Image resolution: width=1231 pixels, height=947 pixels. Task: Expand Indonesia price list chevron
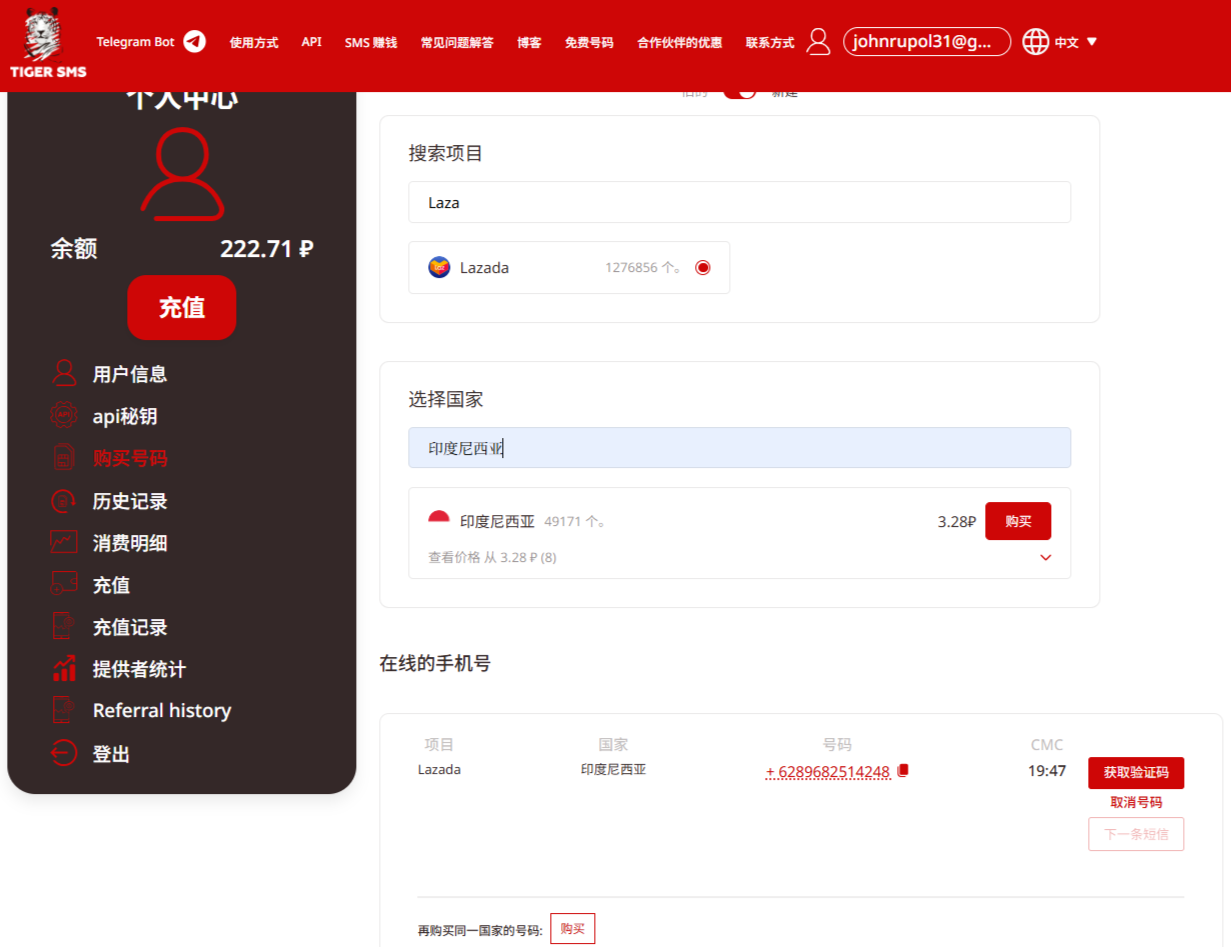[x=1046, y=558]
